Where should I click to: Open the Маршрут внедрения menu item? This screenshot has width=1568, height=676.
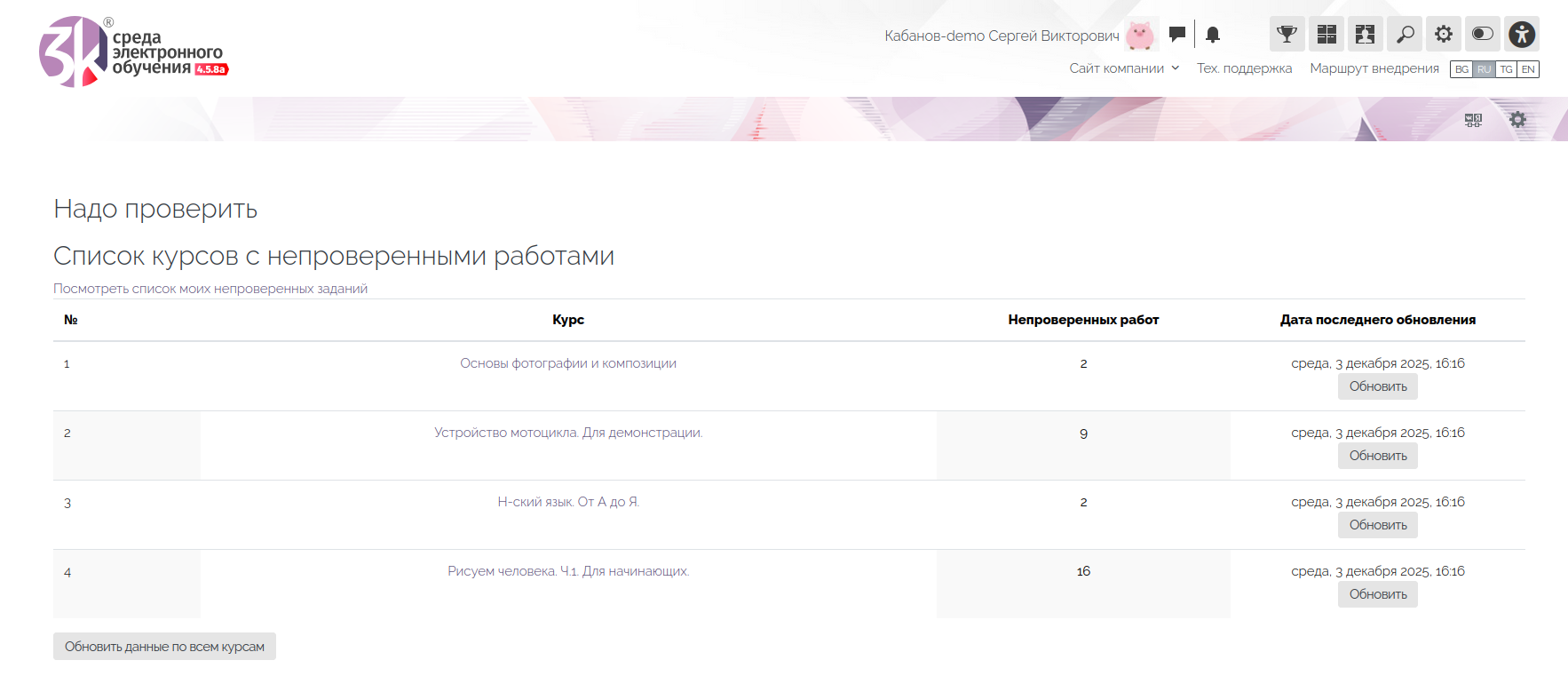[1374, 68]
